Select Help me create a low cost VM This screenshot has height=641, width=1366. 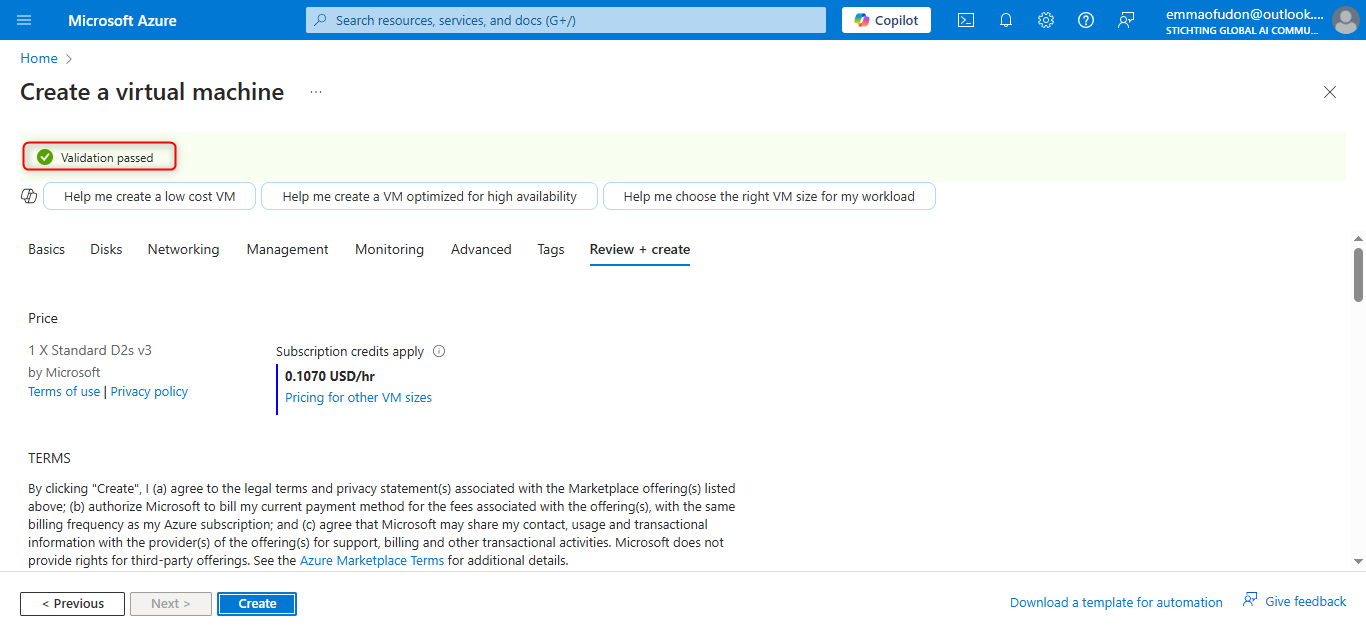[x=150, y=196]
